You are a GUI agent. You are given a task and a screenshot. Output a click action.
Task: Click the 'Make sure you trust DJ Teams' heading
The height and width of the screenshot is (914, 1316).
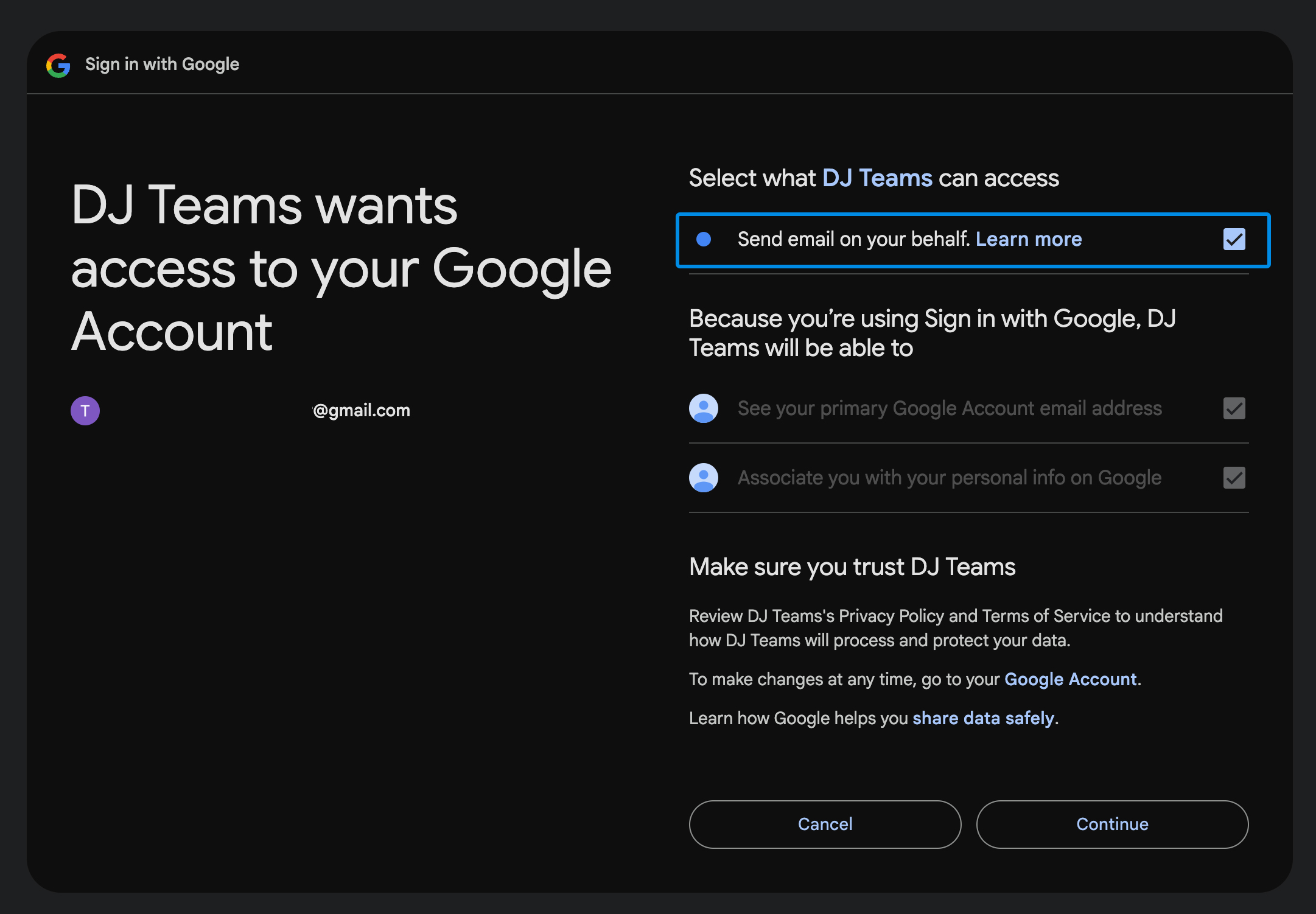click(x=852, y=567)
